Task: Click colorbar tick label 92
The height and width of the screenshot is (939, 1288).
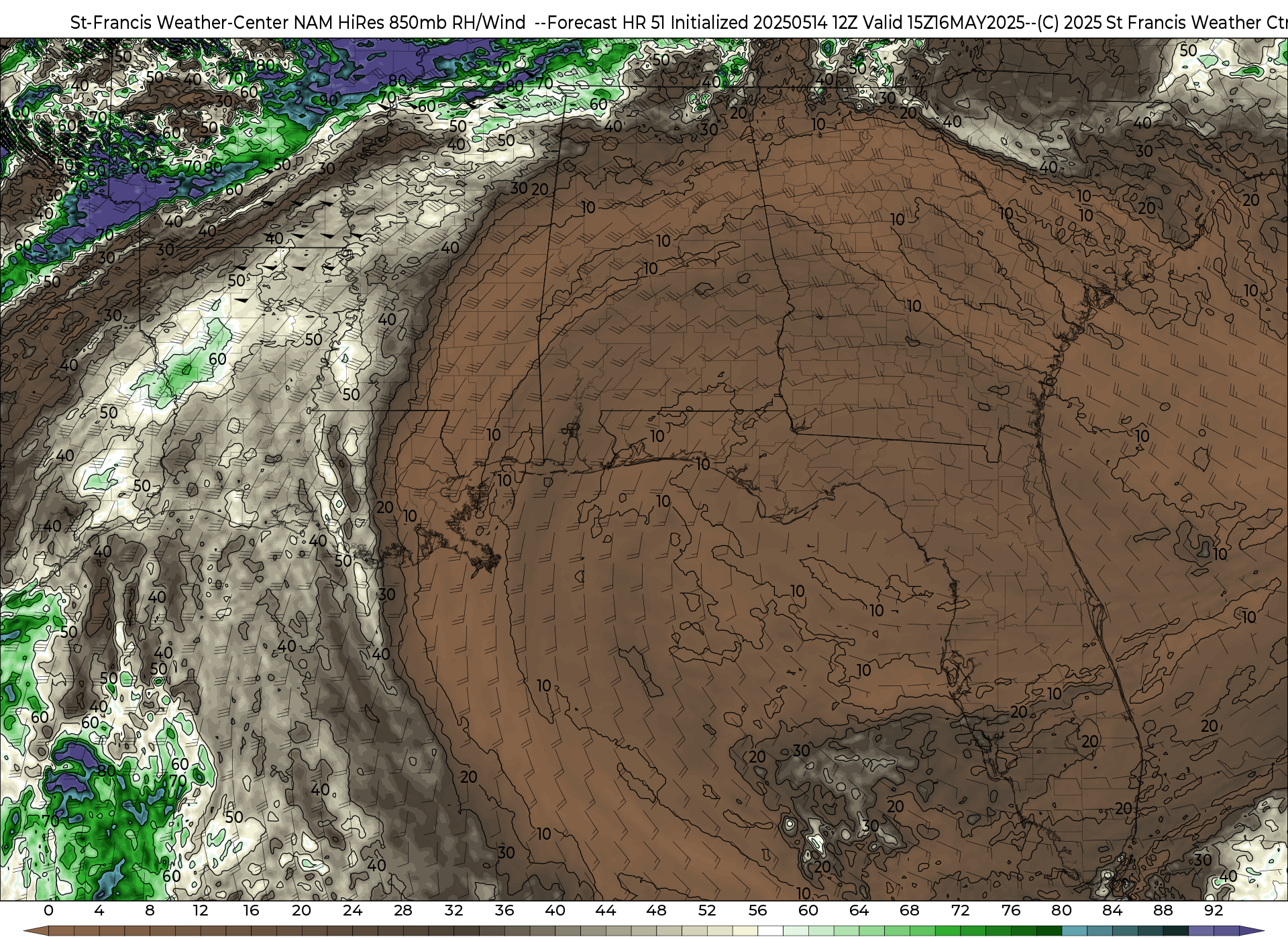Action: pyautogui.click(x=1214, y=910)
